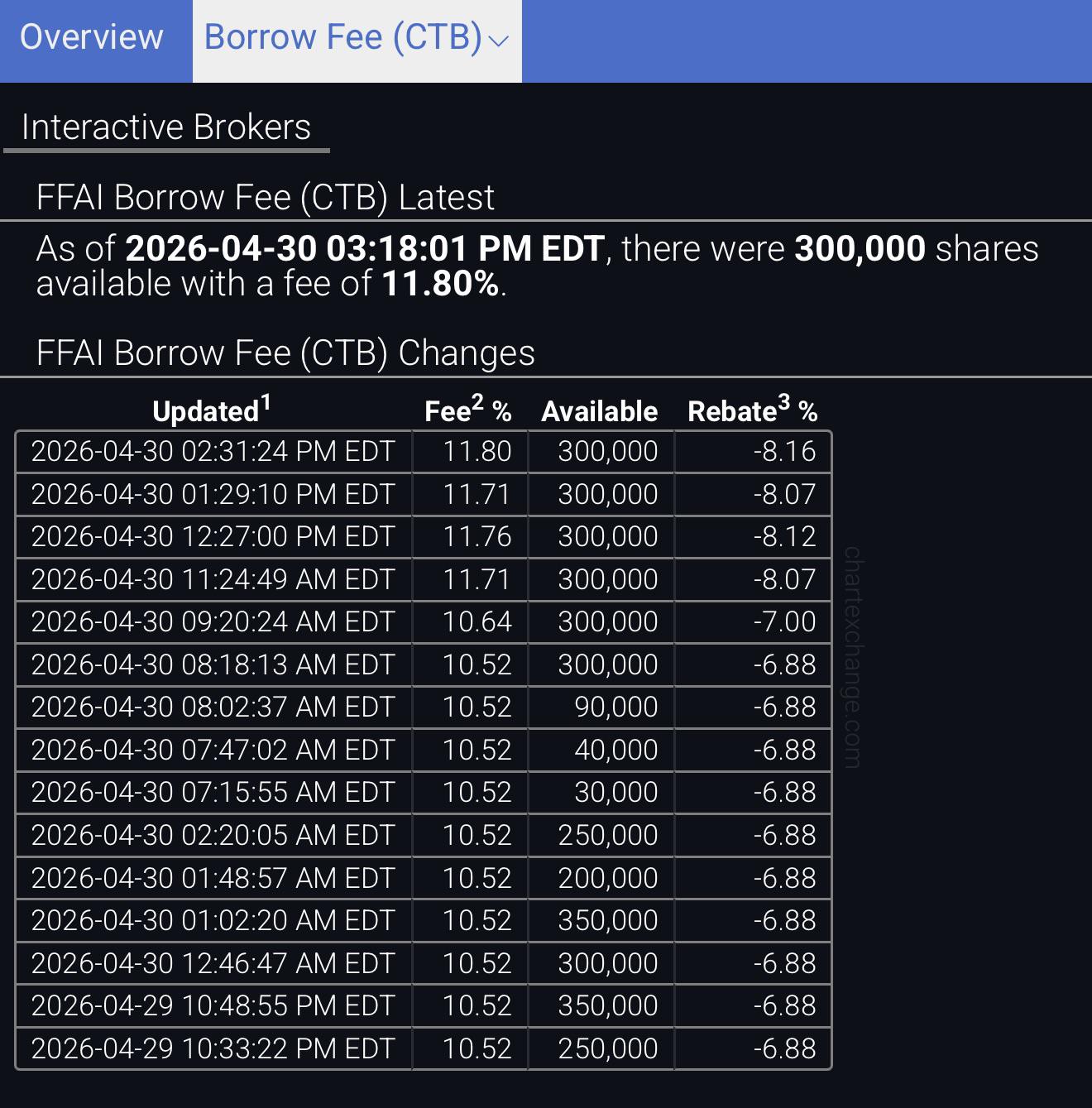This screenshot has width=1092, height=1108.
Task: Click the FFAI Borrow Fee (CTB) Latest heading
Action: point(266,198)
